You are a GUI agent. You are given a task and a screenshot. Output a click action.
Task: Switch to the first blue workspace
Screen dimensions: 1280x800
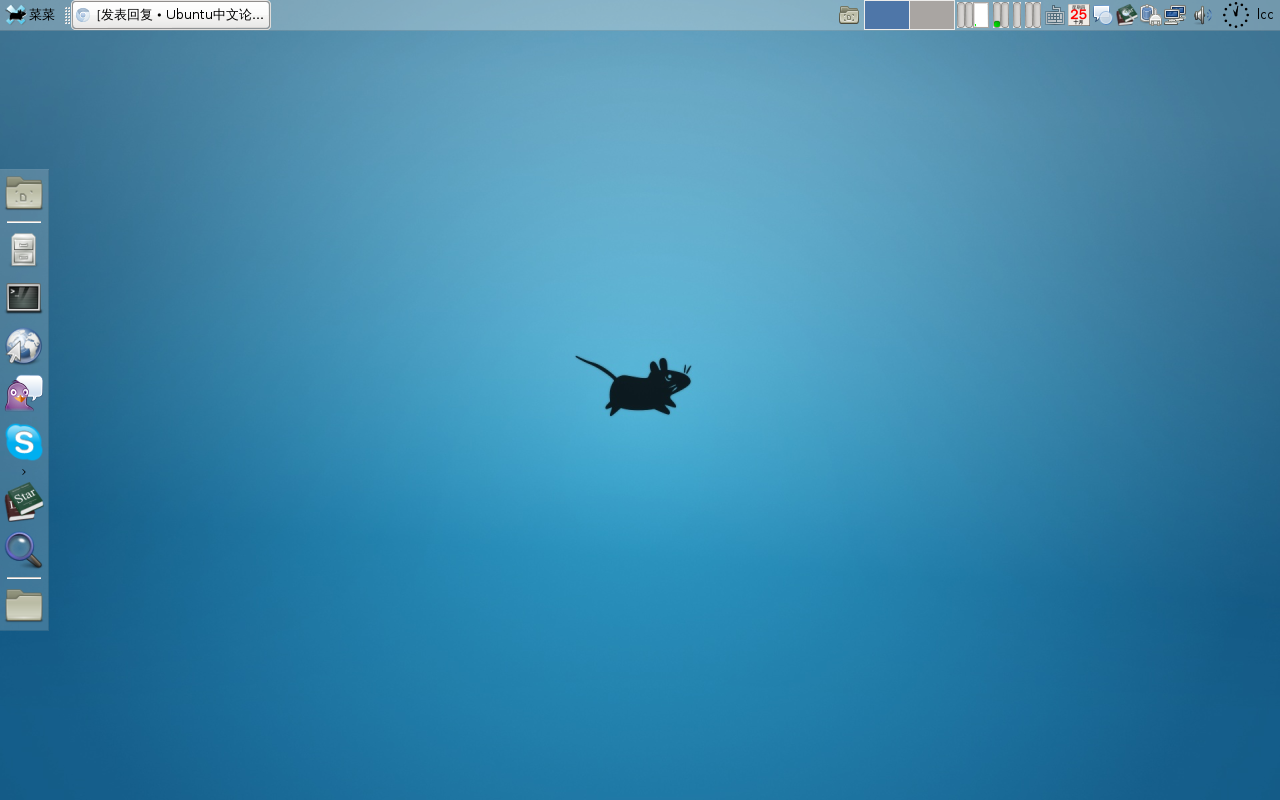coord(887,15)
